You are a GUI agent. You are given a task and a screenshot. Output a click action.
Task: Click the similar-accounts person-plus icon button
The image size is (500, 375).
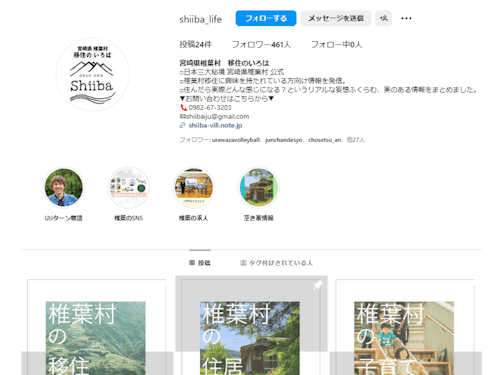click(384, 18)
